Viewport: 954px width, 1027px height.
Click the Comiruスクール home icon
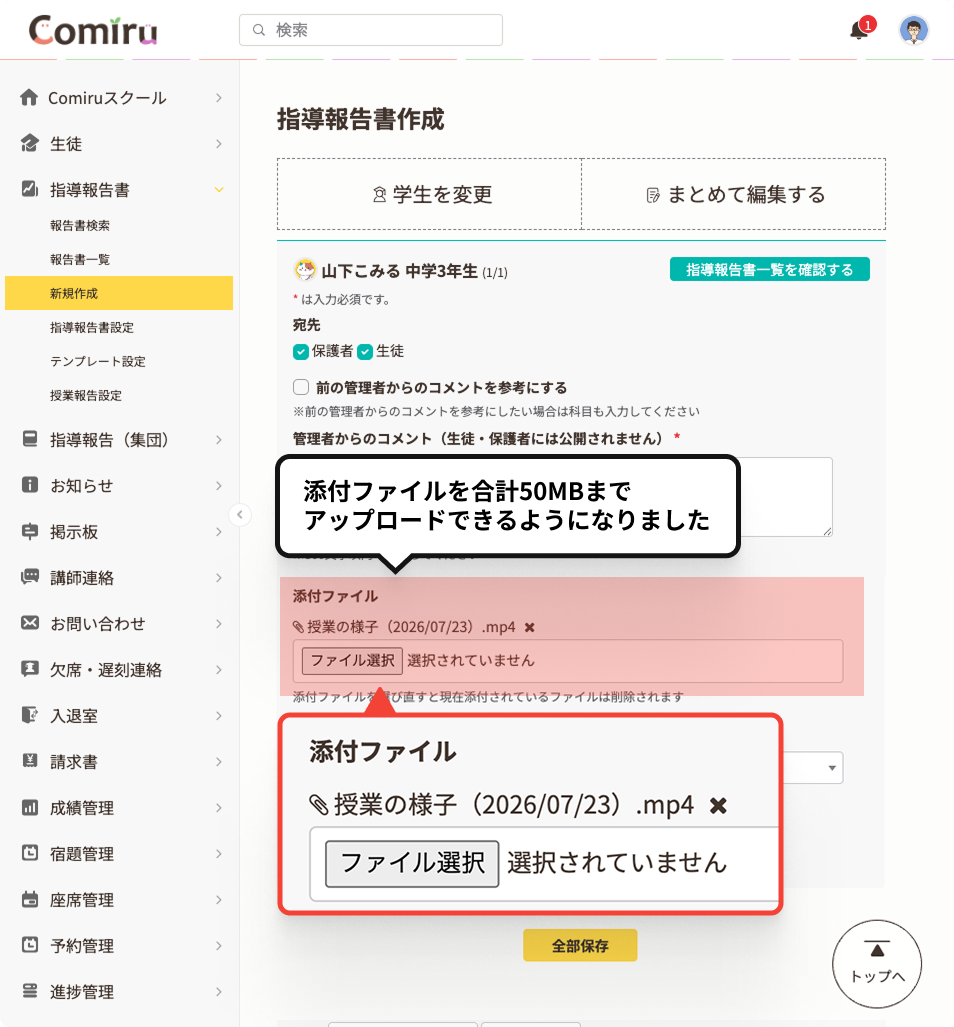pos(29,97)
